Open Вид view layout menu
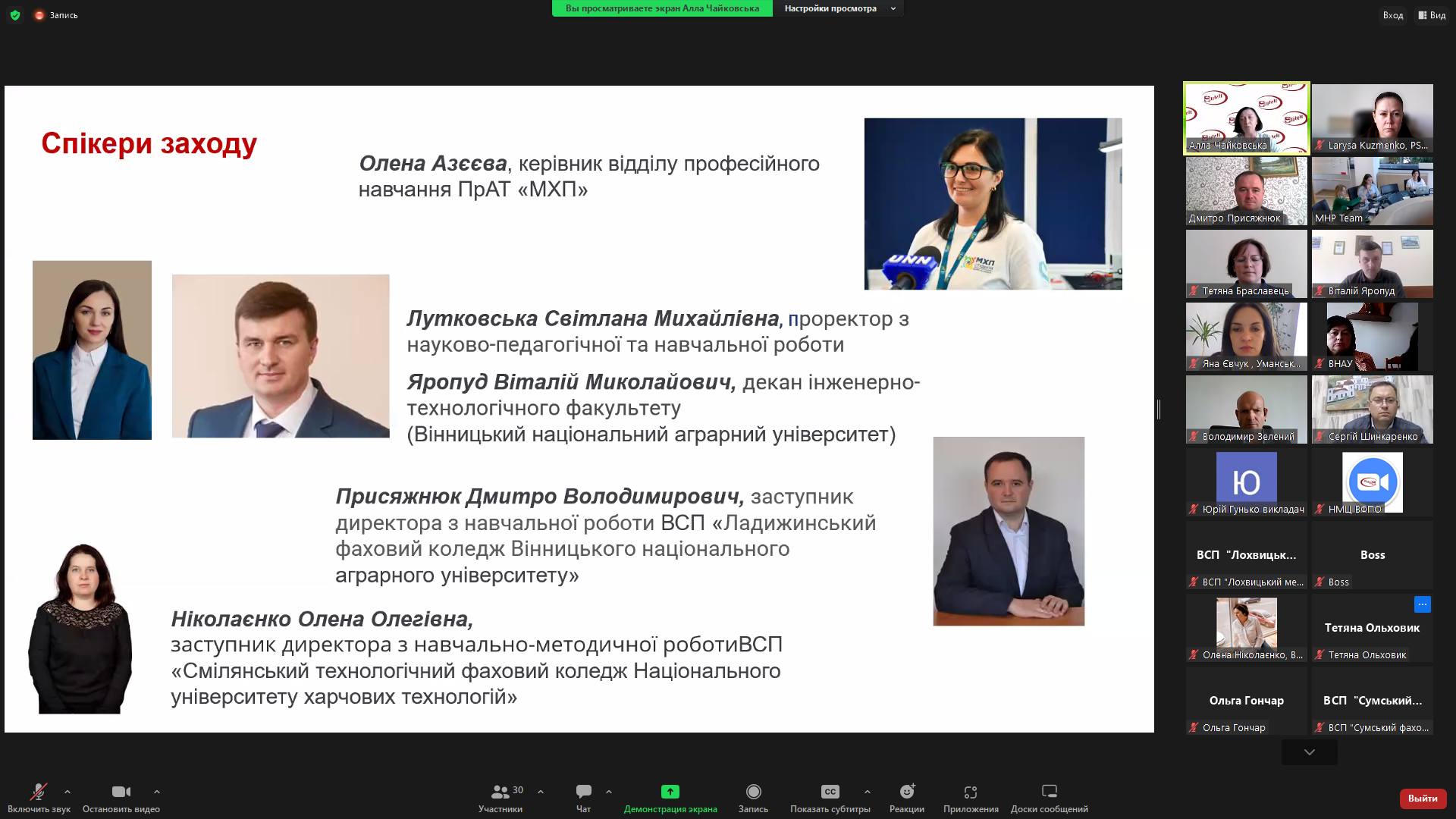The height and width of the screenshot is (819, 1456). [x=1432, y=15]
